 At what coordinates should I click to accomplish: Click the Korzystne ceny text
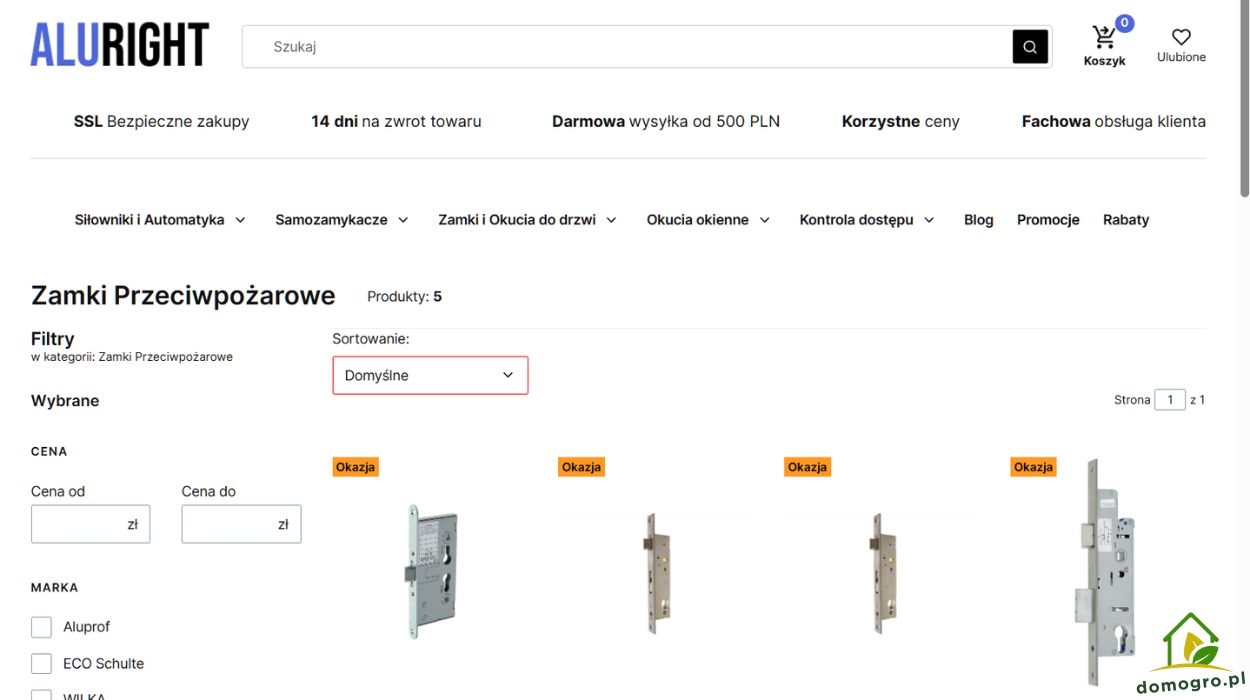click(901, 122)
